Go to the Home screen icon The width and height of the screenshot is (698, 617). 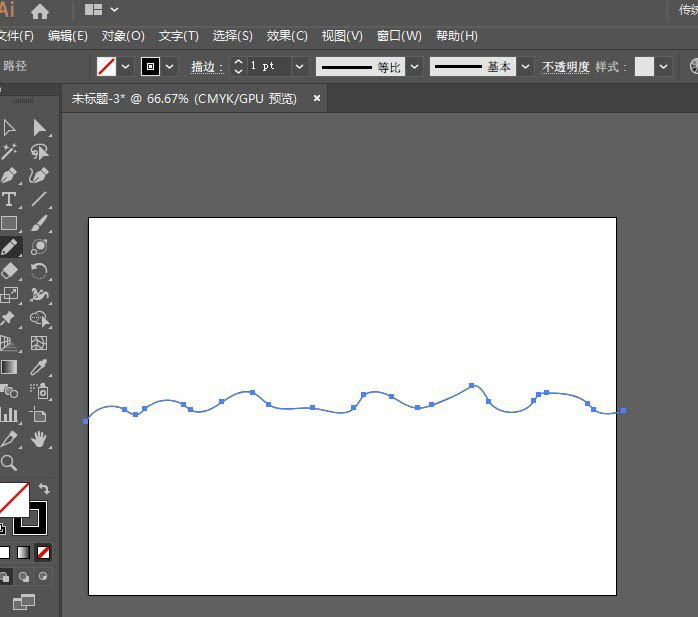40,11
